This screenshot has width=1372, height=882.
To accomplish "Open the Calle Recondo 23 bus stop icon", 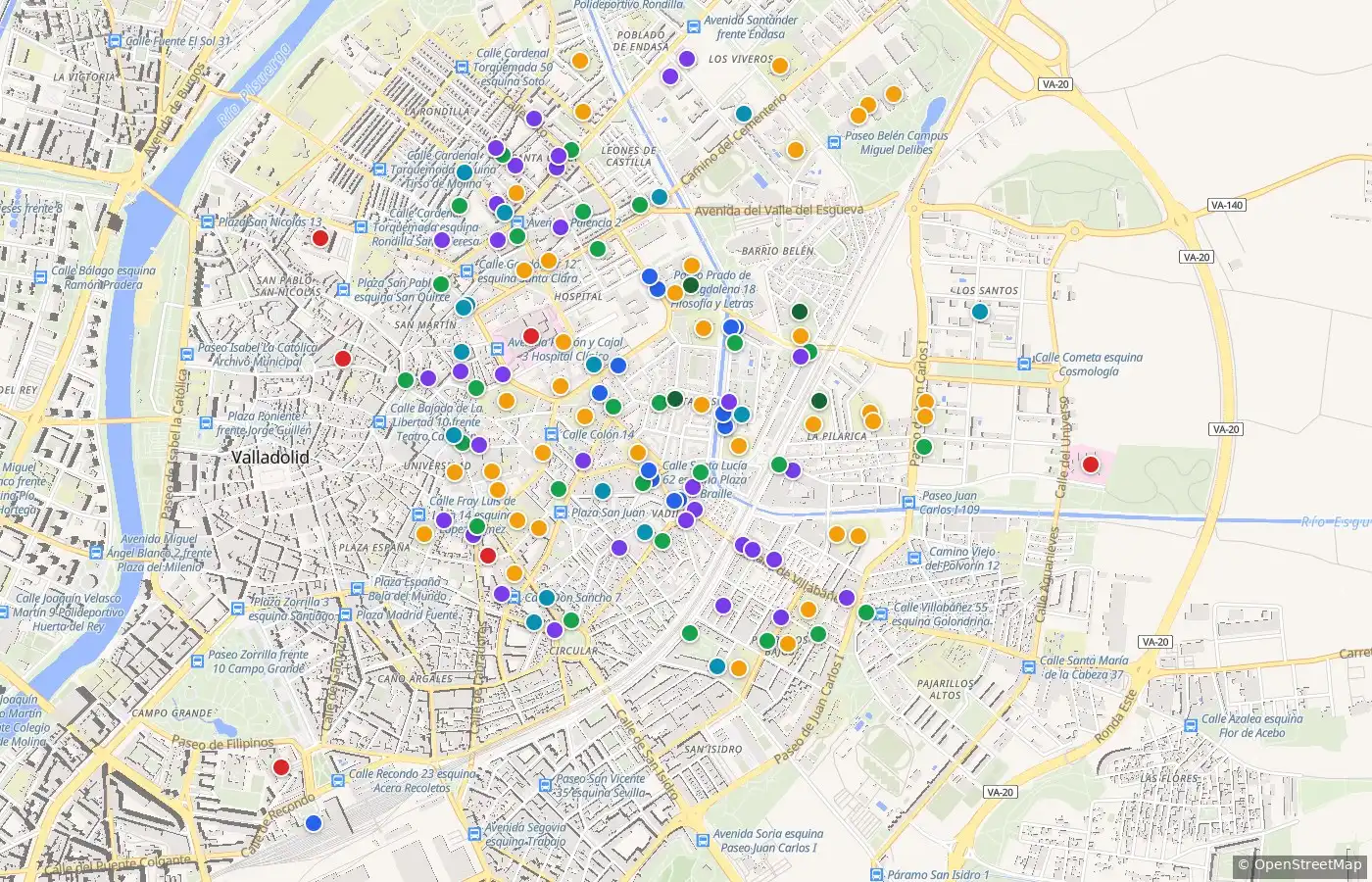I will click(x=338, y=780).
